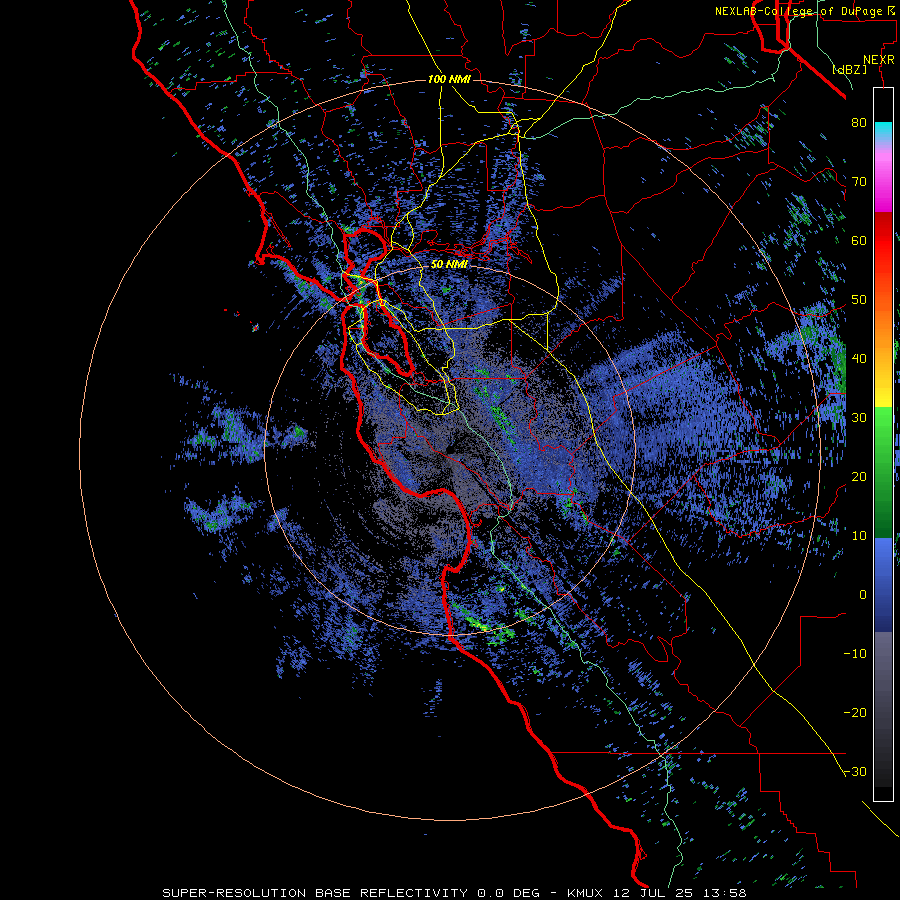
Task: Click the blue segment of the reflectivity color bar
Action: coord(883,585)
